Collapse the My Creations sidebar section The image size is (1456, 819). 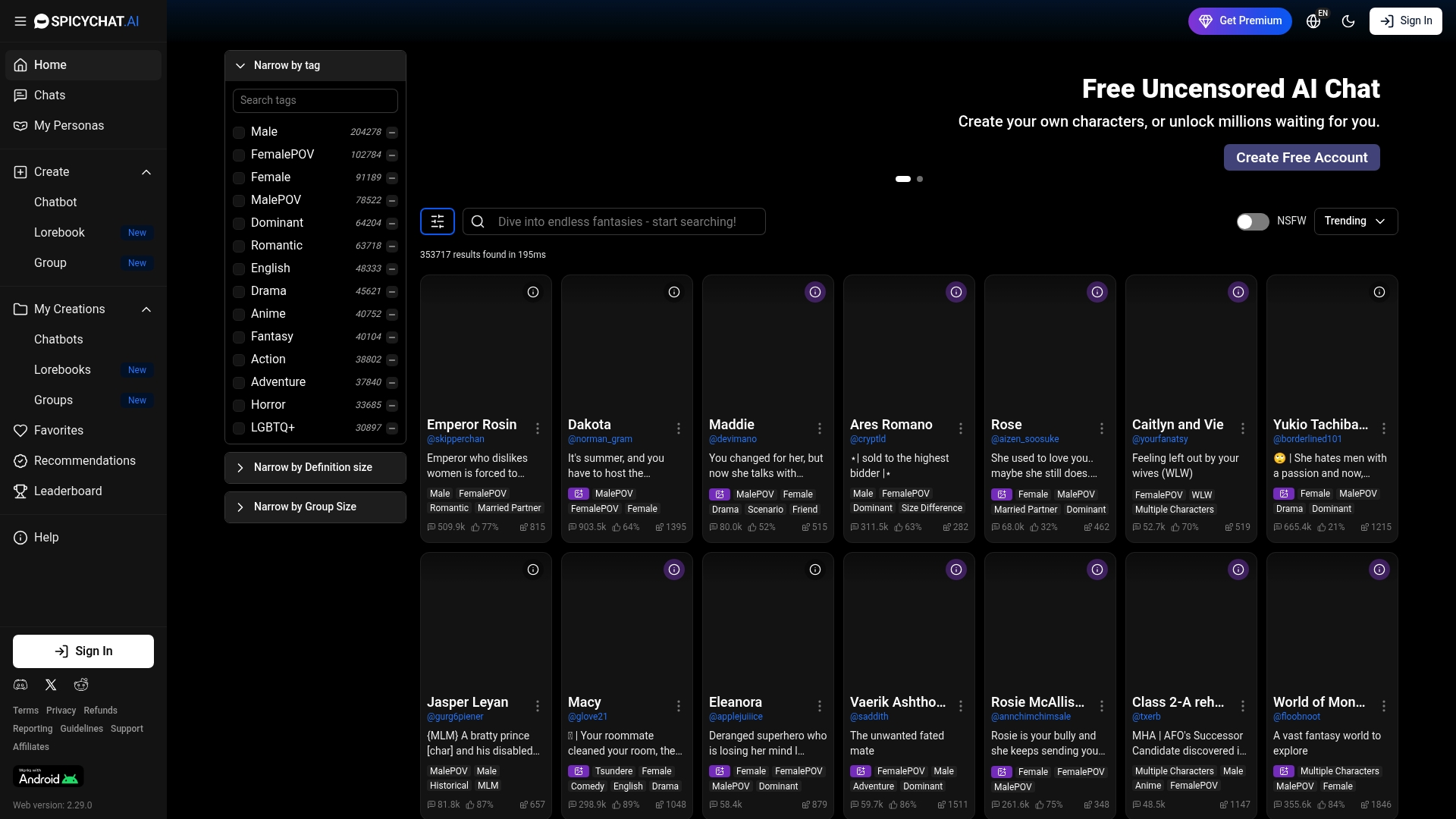point(83,309)
